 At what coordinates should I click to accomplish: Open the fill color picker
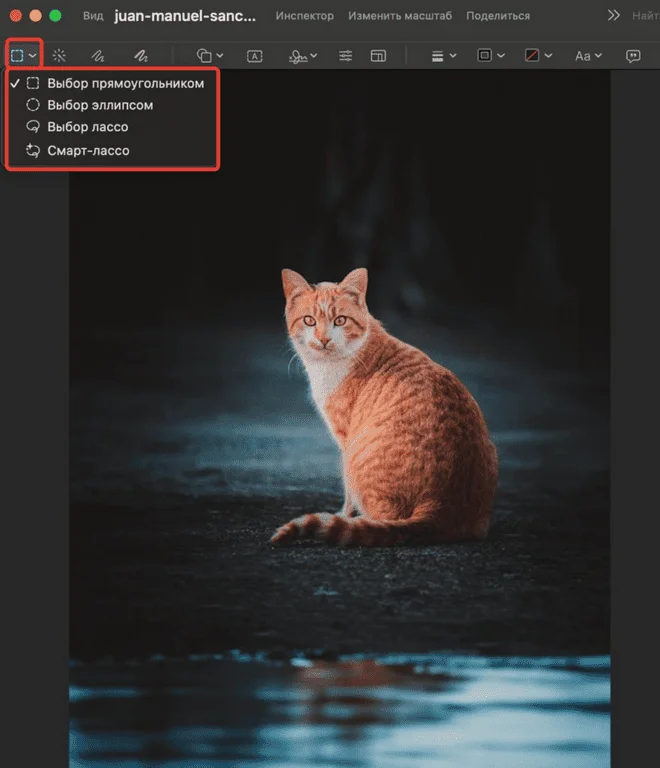[538, 56]
